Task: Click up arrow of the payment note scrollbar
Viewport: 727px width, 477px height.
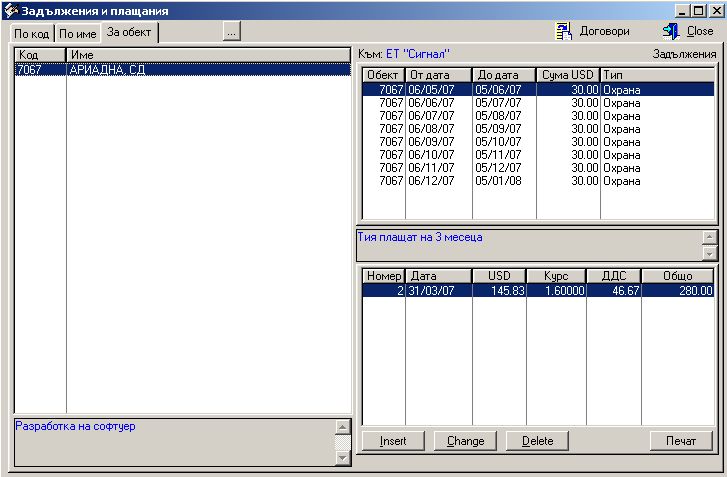Action: [709, 237]
